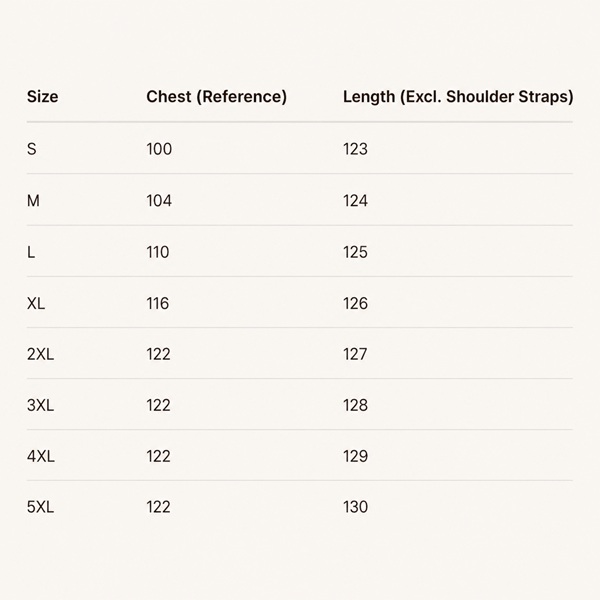600x600 pixels.
Task: Click chest value 110 for size L
Action: click(158, 252)
